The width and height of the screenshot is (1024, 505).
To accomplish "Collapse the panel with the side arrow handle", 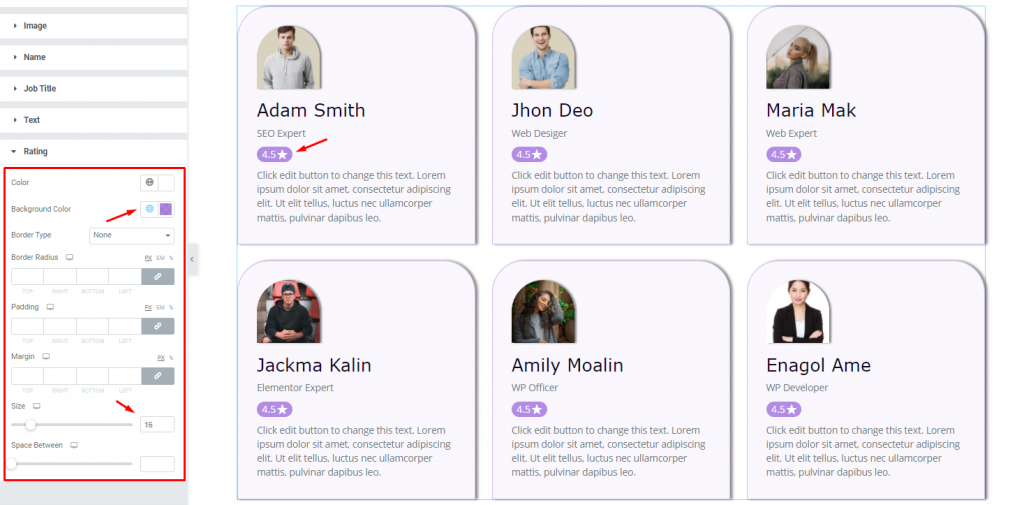I will coord(192,259).
